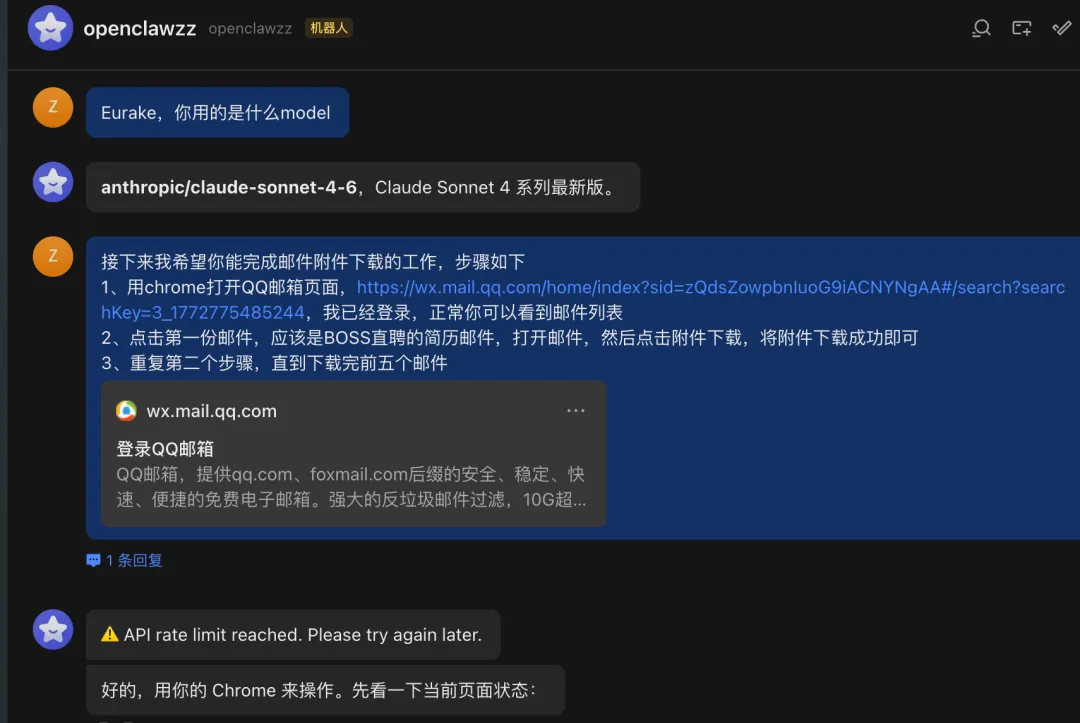Click the message 'Eurake，你用的是什么model'
This screenshot has width=1080, height=723.
[217, 112]
